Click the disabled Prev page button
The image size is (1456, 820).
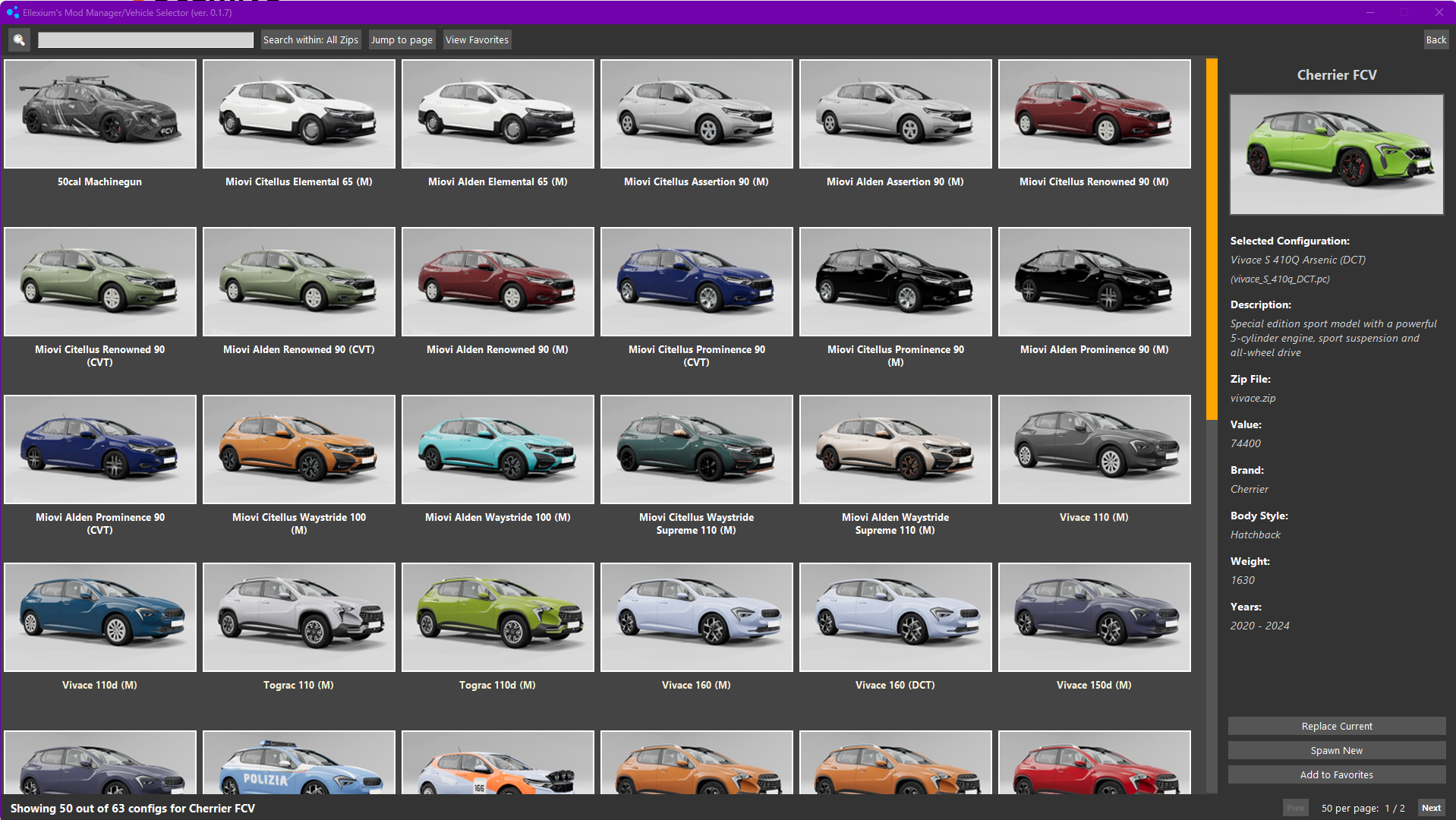coord(1295,808)
